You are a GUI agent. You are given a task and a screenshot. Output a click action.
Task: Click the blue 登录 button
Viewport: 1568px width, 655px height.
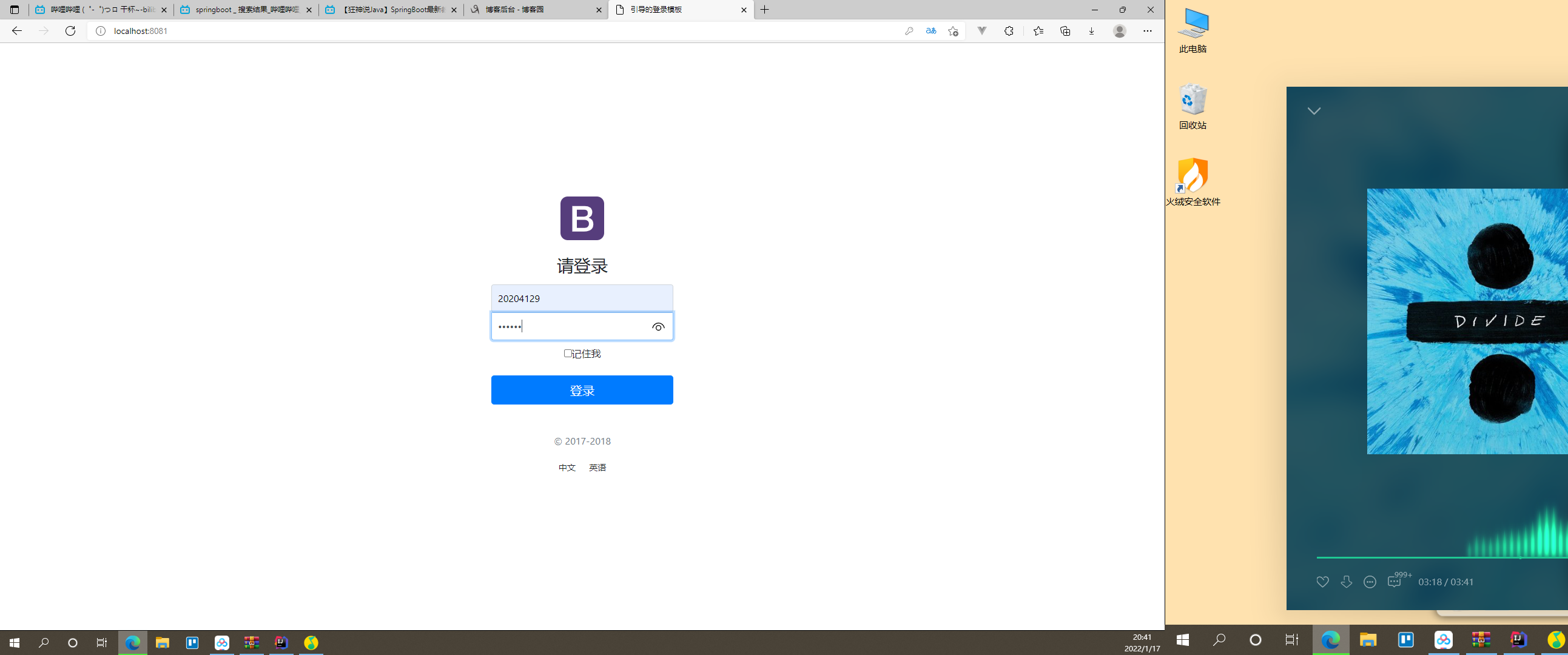click(581, 390)
